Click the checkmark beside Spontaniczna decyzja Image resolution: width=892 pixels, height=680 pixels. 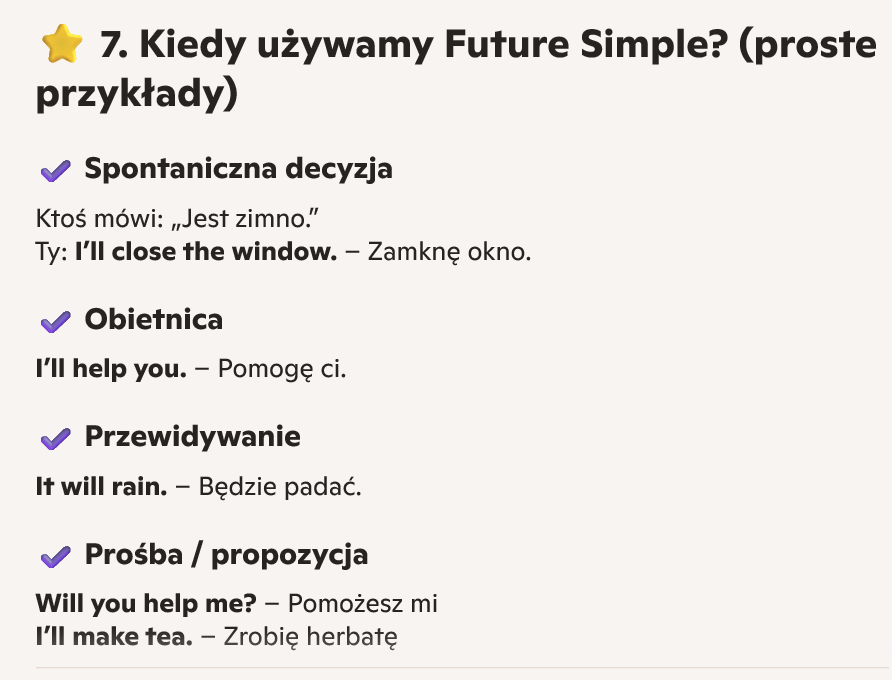(54, 171)
